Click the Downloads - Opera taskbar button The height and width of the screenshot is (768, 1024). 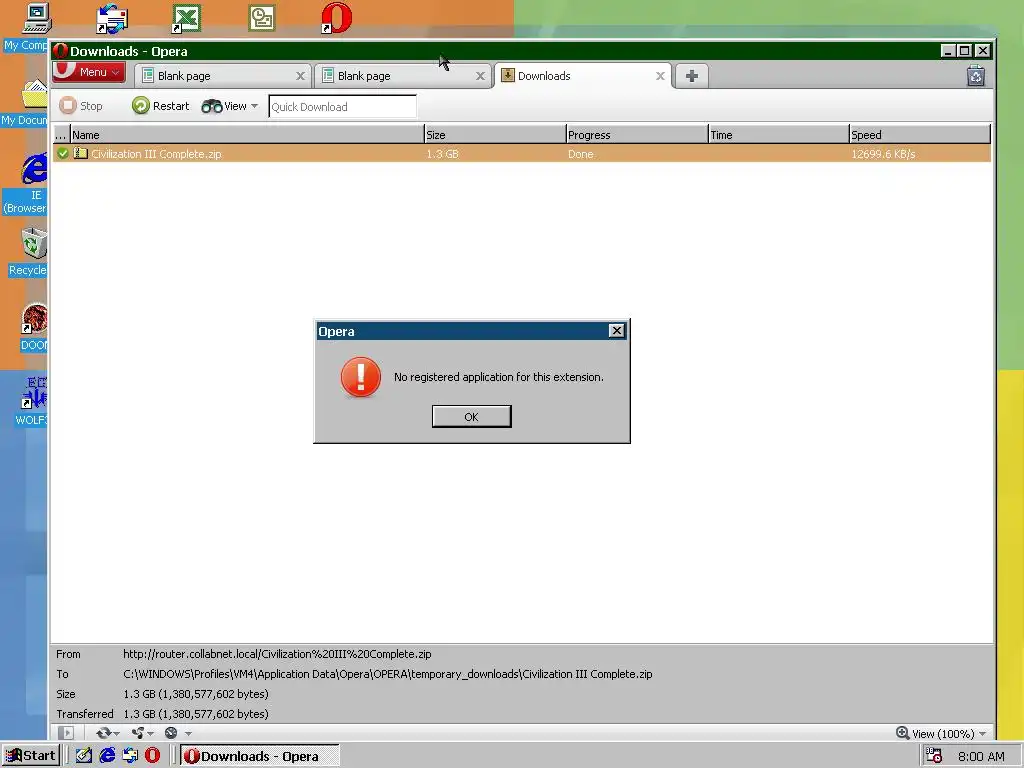tap(260, 756)
